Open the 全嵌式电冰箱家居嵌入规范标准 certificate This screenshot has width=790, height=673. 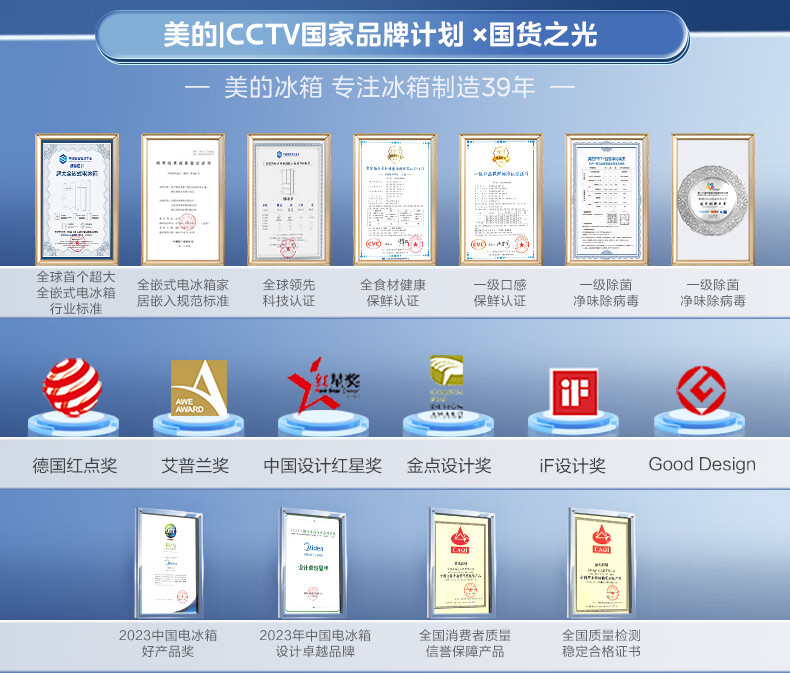(x=183, y=199)
